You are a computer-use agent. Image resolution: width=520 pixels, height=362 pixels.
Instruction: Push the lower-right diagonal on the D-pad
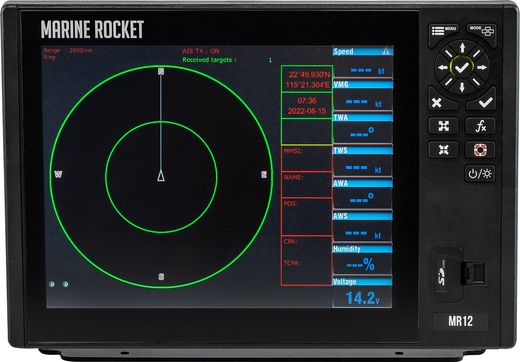pos(476,82)
